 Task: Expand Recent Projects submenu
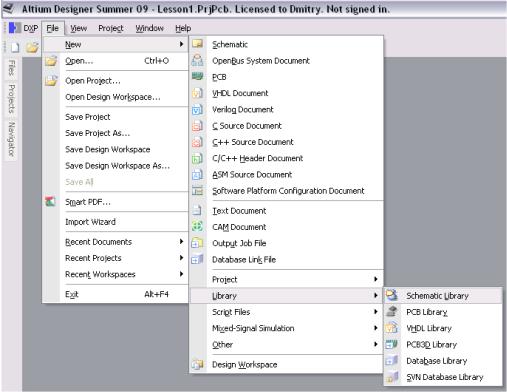(116, 258)
